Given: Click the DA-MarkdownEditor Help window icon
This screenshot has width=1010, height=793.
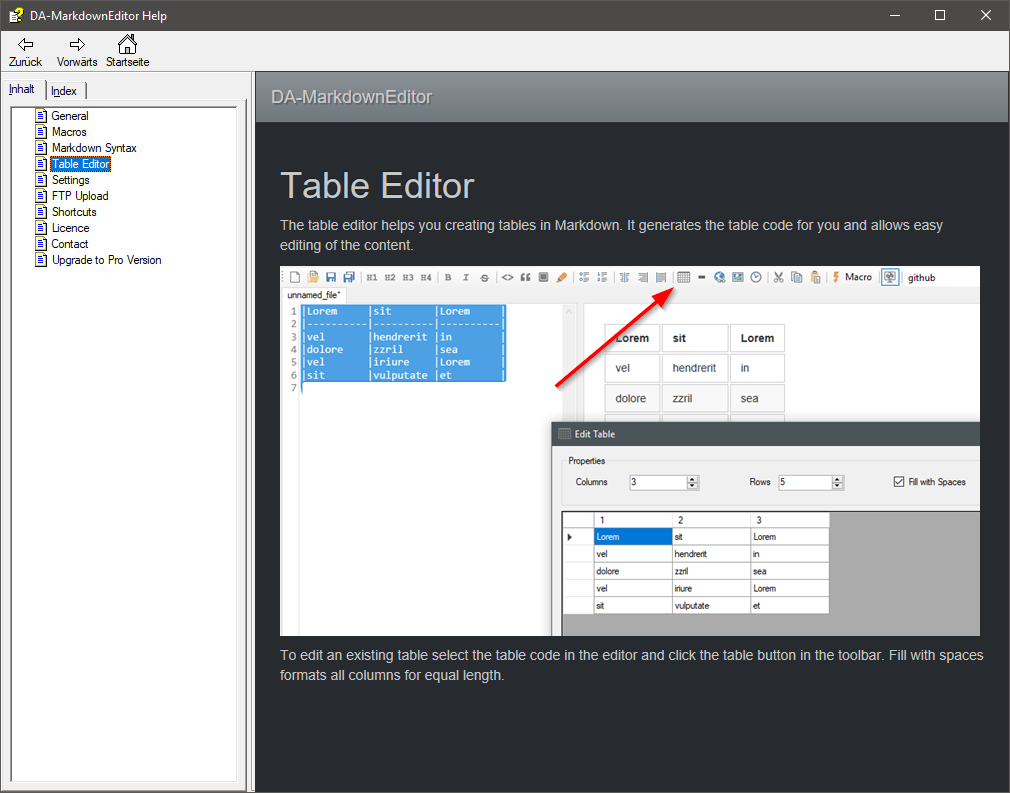Looking at the screenshot, I should point(16,15).
